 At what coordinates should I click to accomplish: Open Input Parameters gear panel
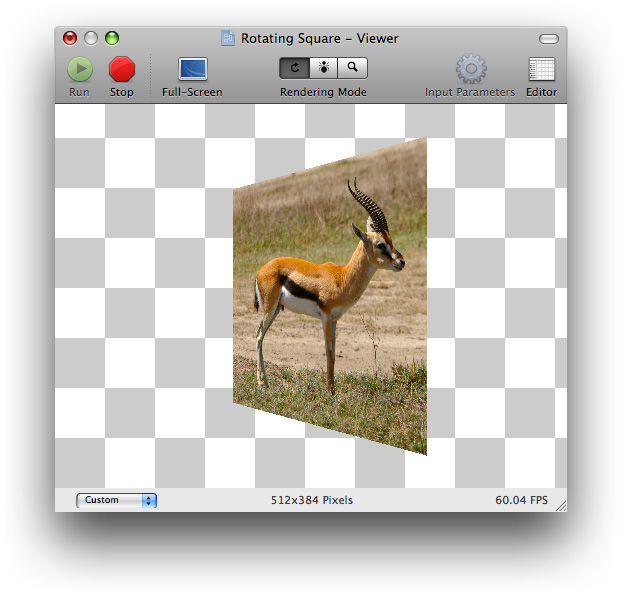[470, 69]
